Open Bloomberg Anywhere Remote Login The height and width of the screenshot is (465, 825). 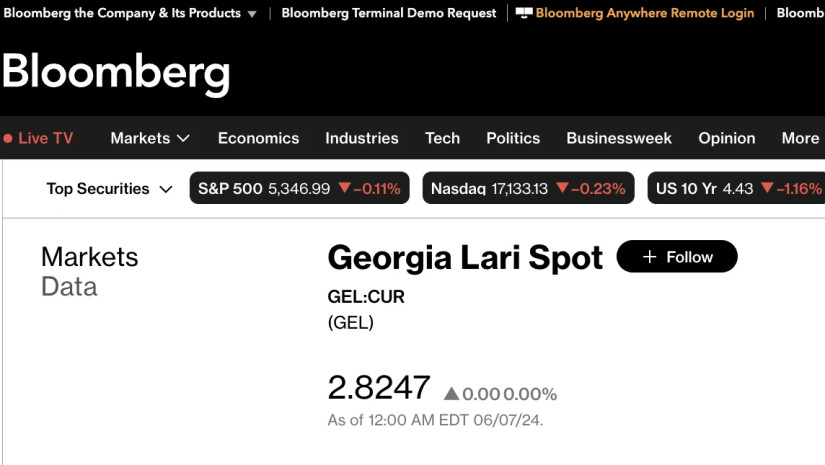(x=645, y=13)
